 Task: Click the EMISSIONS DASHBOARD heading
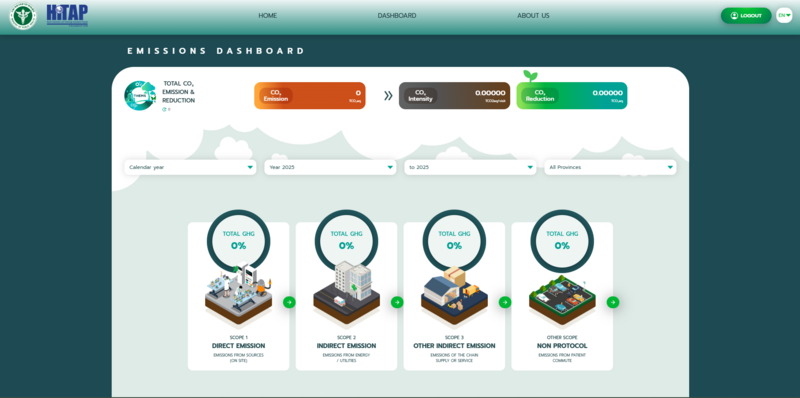coord(216,51)
